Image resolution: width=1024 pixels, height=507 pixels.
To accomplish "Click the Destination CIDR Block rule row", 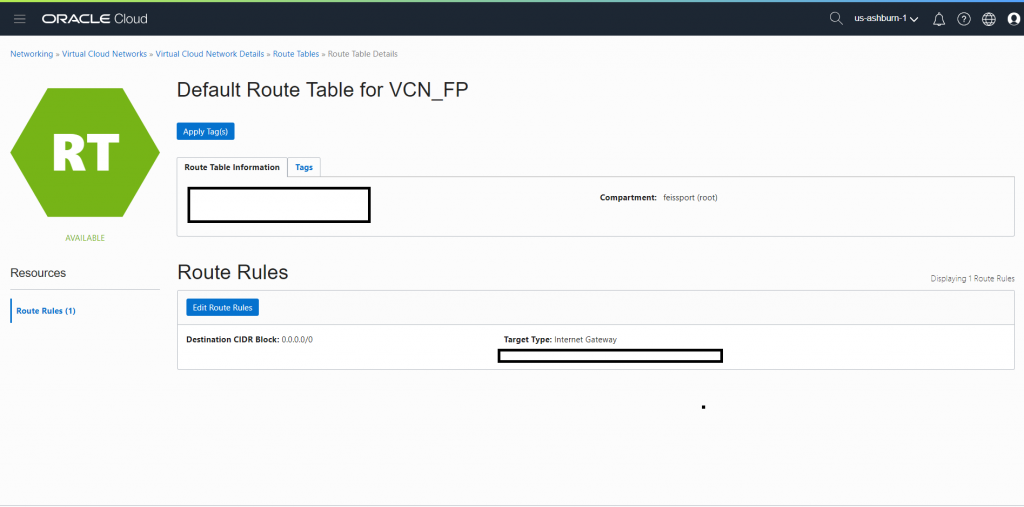I will tap(596, 347).
